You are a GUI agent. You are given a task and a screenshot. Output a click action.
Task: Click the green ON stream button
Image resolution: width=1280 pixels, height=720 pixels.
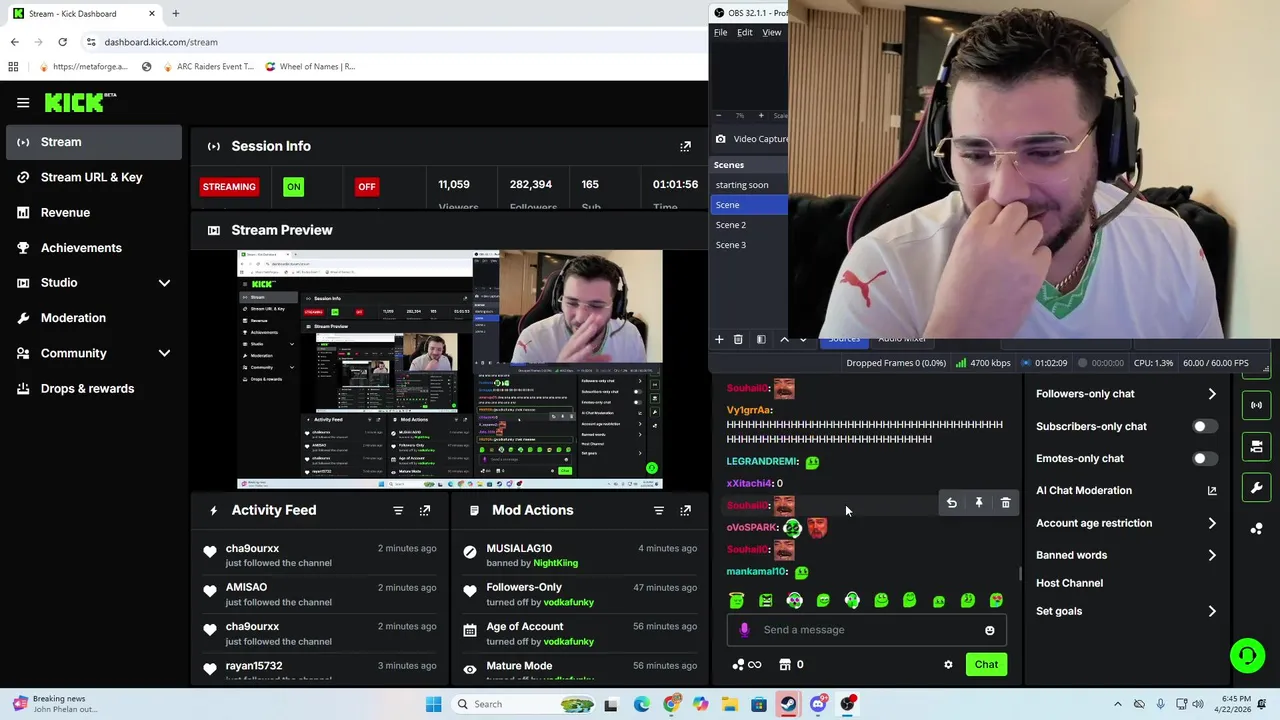tap(293, 186)
